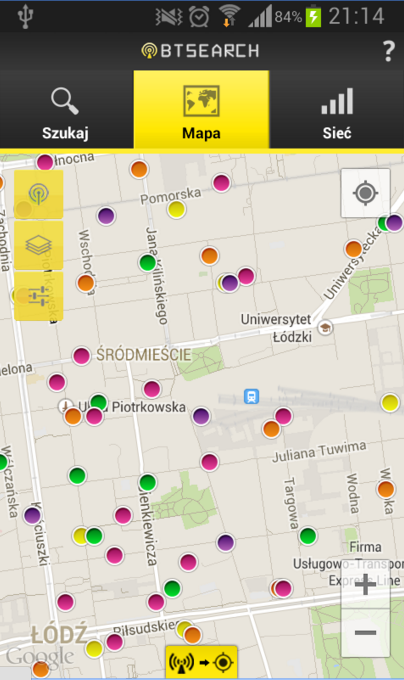The width and height of the screenshot is (404, 680).
Task: Select orange marker right of Wodna street
Action: coord(385,490)
